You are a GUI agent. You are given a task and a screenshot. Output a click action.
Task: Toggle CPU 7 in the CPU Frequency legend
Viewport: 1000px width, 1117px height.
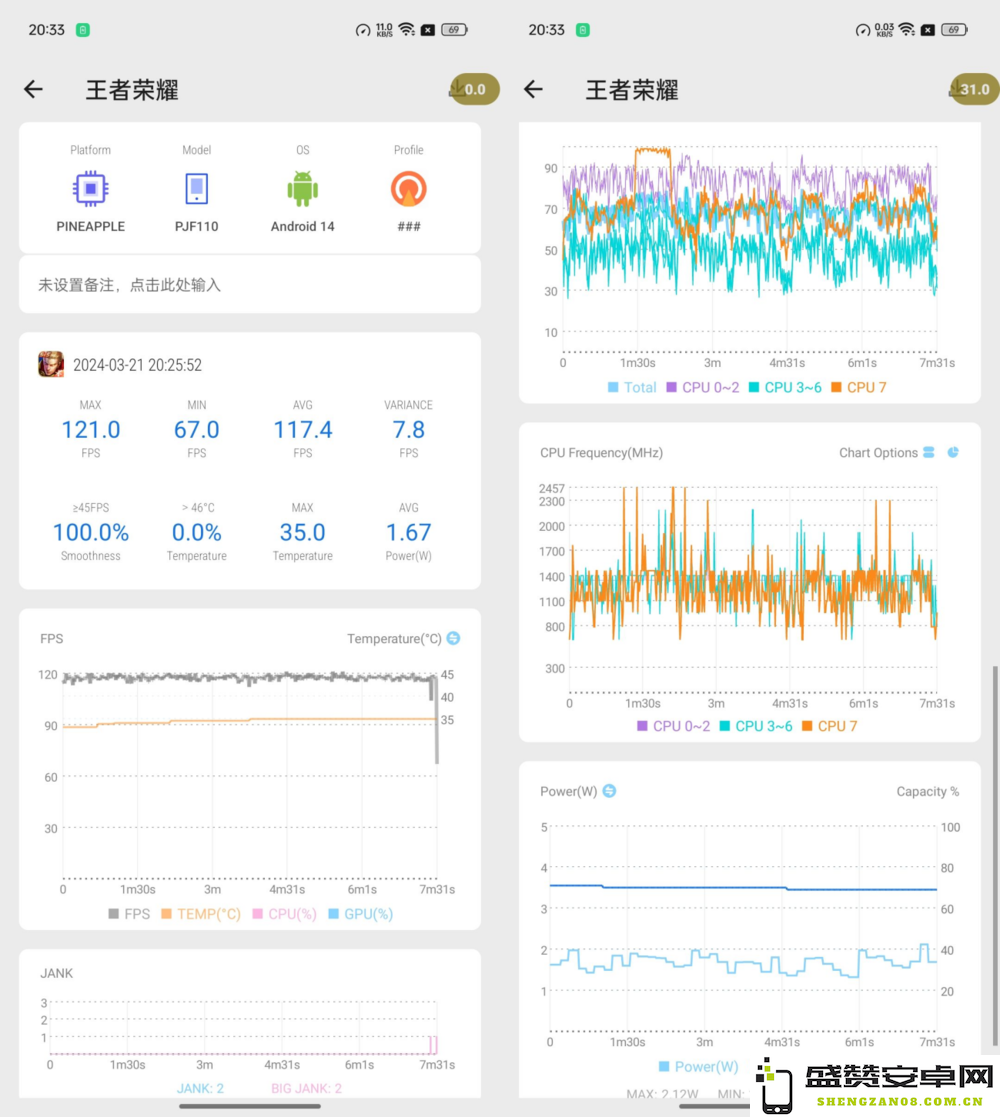[x=830, y=726]
